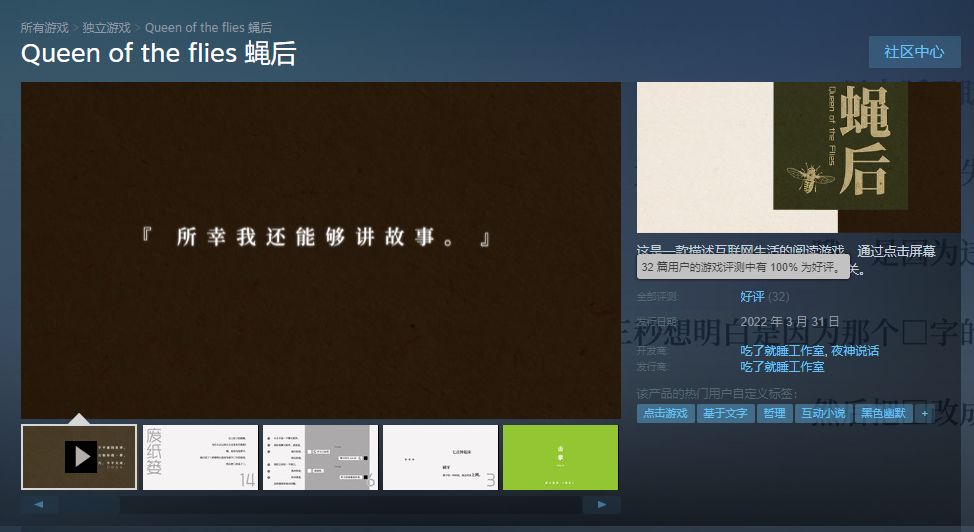
Task: Click the main video player area
Action: [x=321, y=250]
